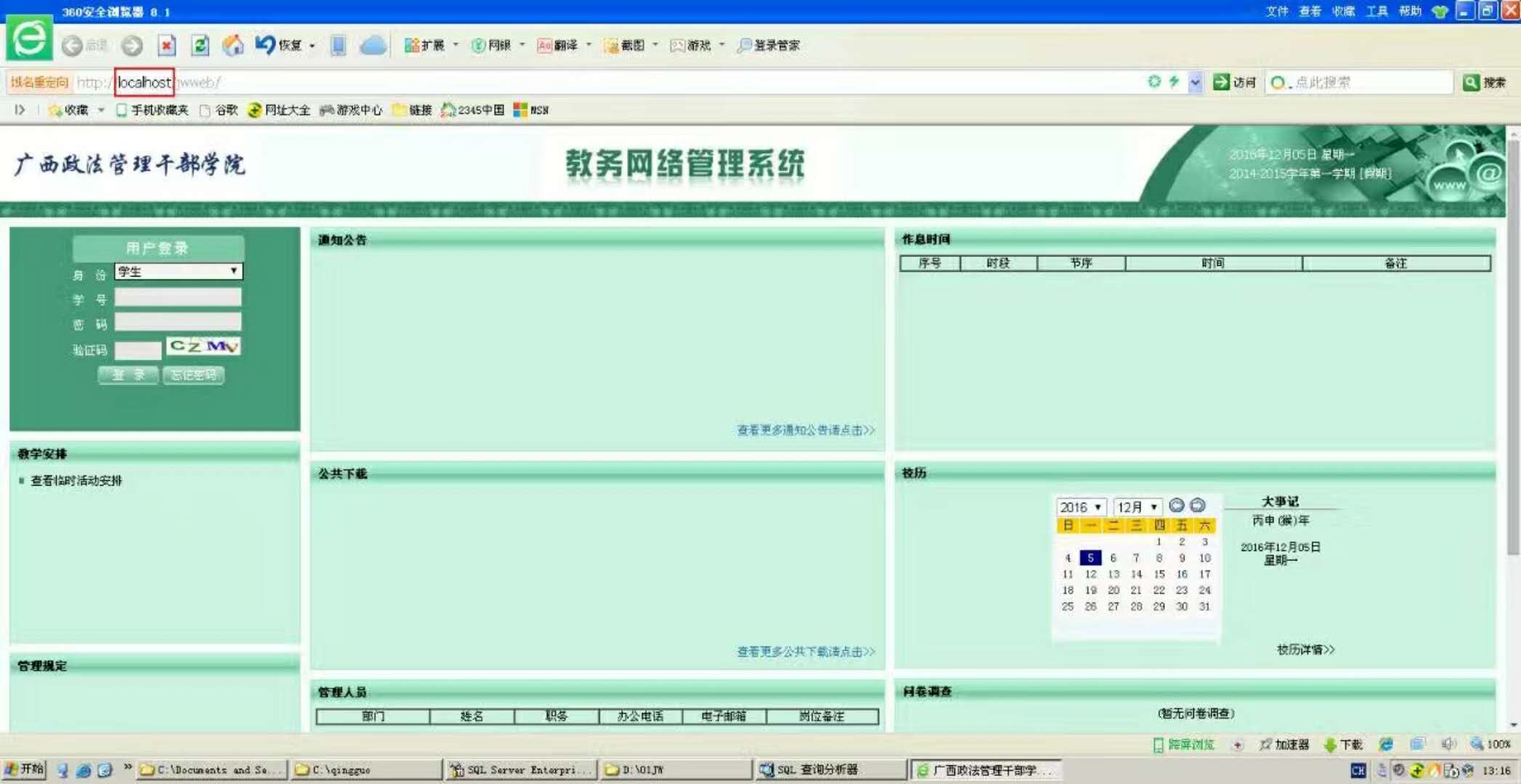Viewport: 1521px width, 784px height.
Task: Select day 15 in the calendar
Action: 1159,574
